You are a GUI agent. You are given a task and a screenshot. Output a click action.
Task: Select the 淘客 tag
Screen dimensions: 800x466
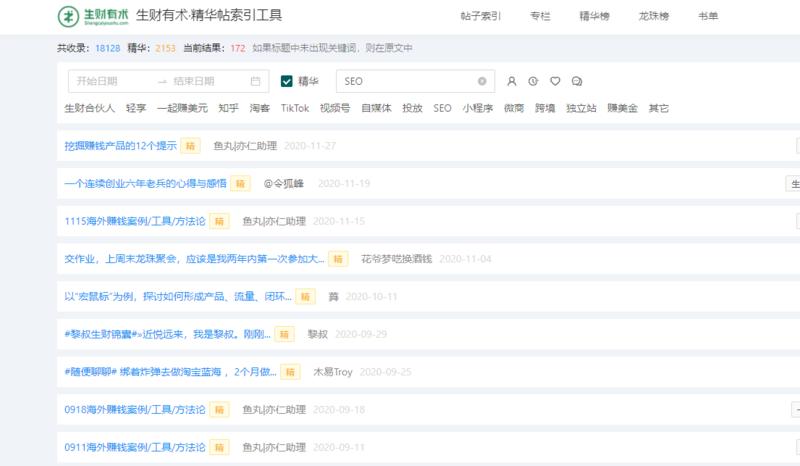(x=260, y=108)
